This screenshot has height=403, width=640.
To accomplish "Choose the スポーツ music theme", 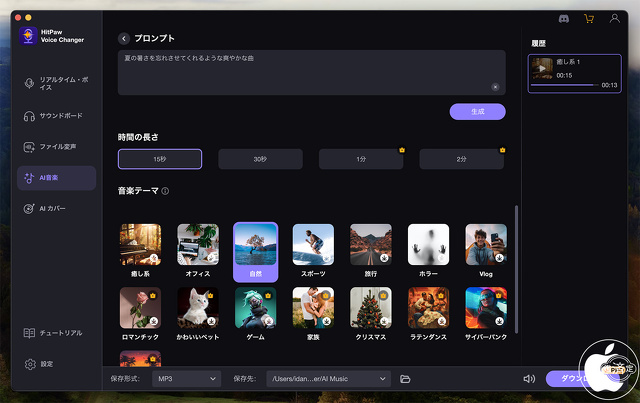I will (x=313, y=251).
